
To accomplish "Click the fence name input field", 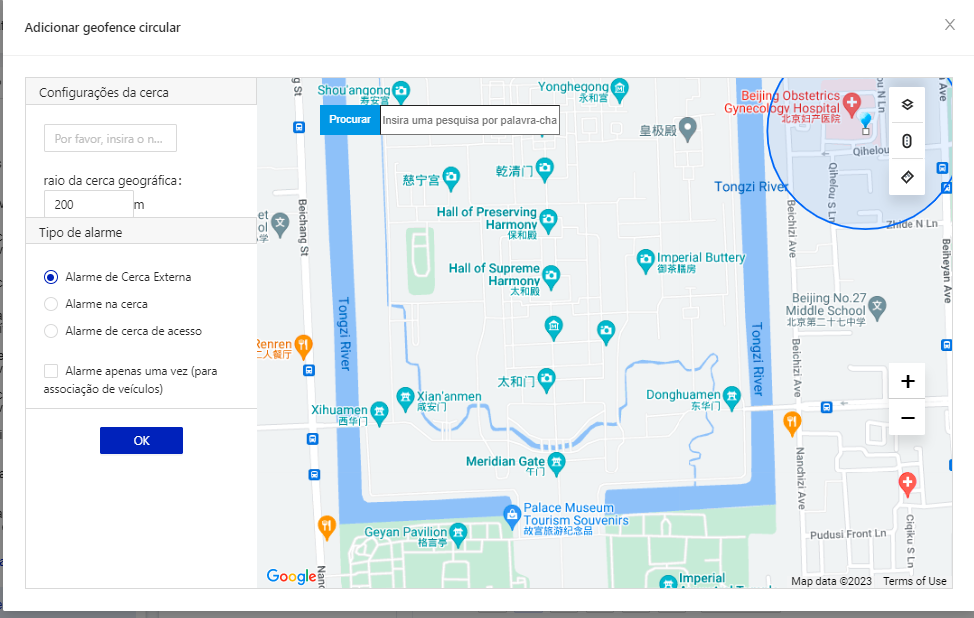I will (110, 139).
